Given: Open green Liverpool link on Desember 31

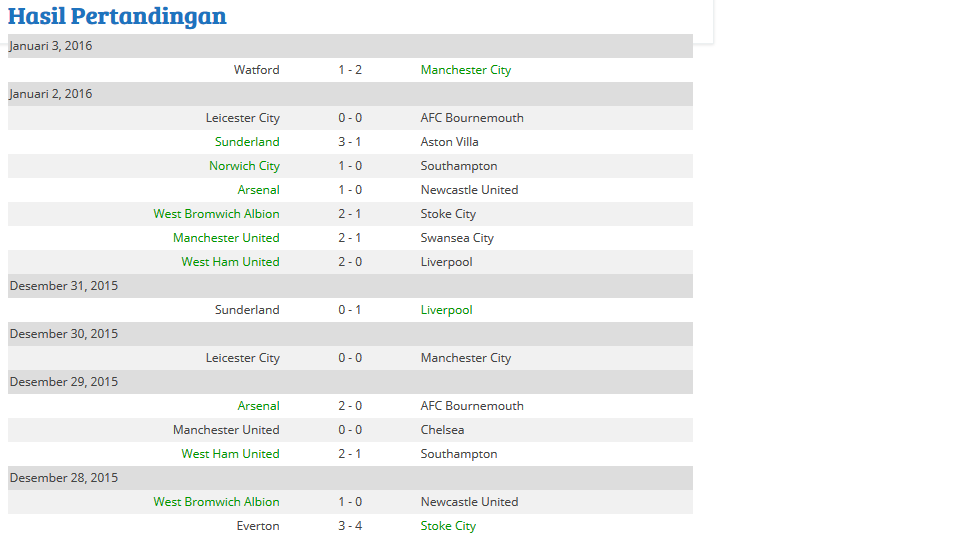Looking at the screenshot, I should pyautogui.click(x=446, y=310).
